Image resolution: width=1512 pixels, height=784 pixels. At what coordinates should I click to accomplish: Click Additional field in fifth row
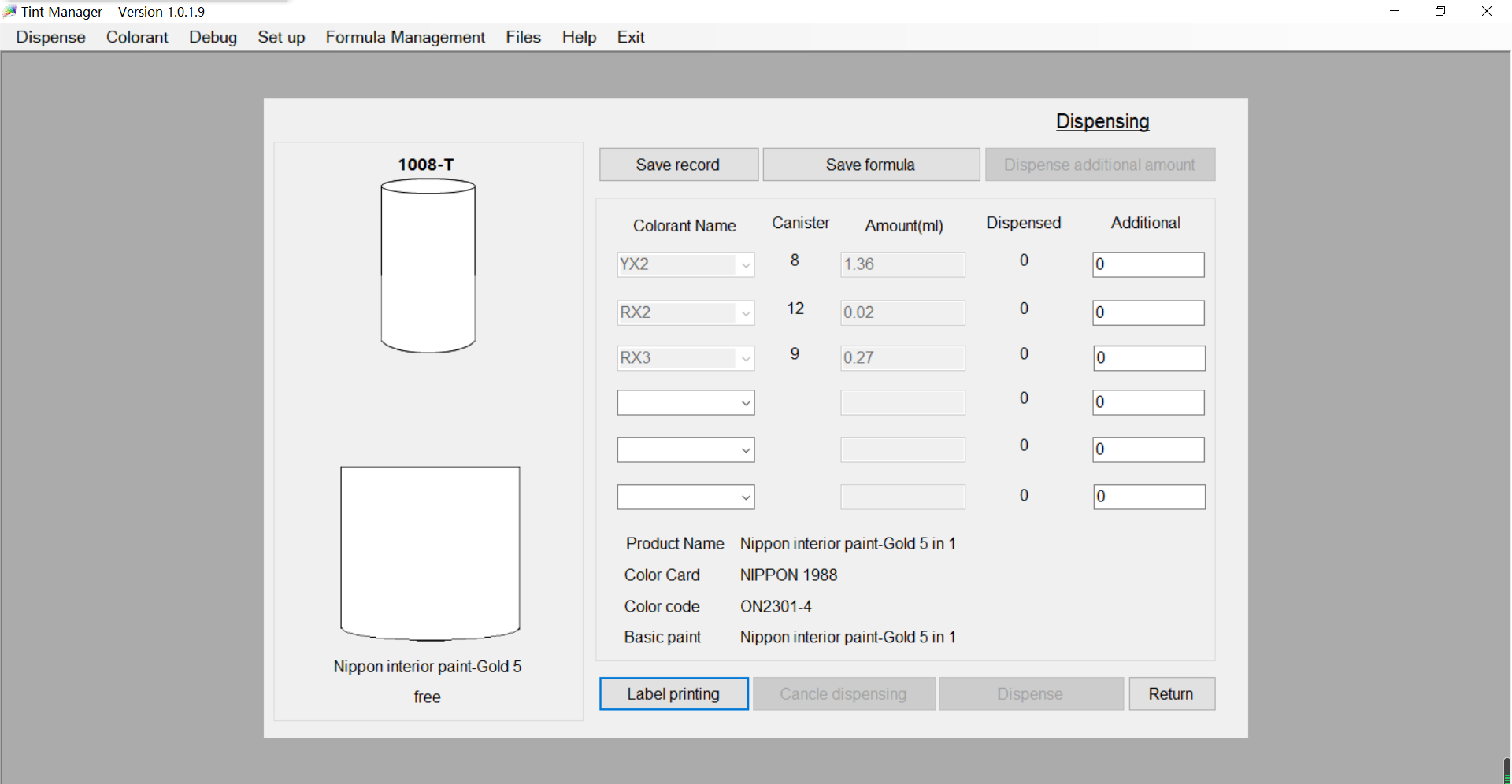point(1149,449)
